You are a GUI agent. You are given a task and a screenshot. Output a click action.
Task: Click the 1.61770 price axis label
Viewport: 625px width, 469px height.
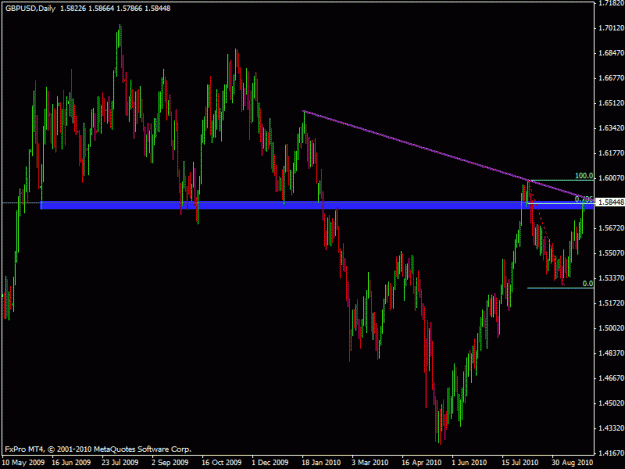click(x=611, y=153)
